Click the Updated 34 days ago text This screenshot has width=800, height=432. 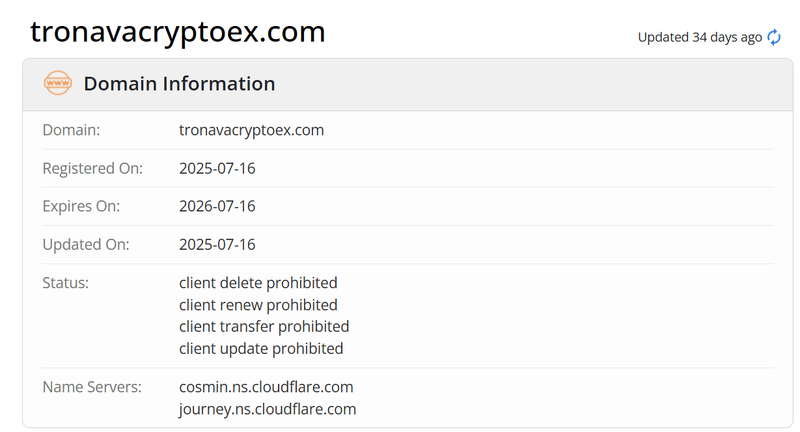point(699,37)
